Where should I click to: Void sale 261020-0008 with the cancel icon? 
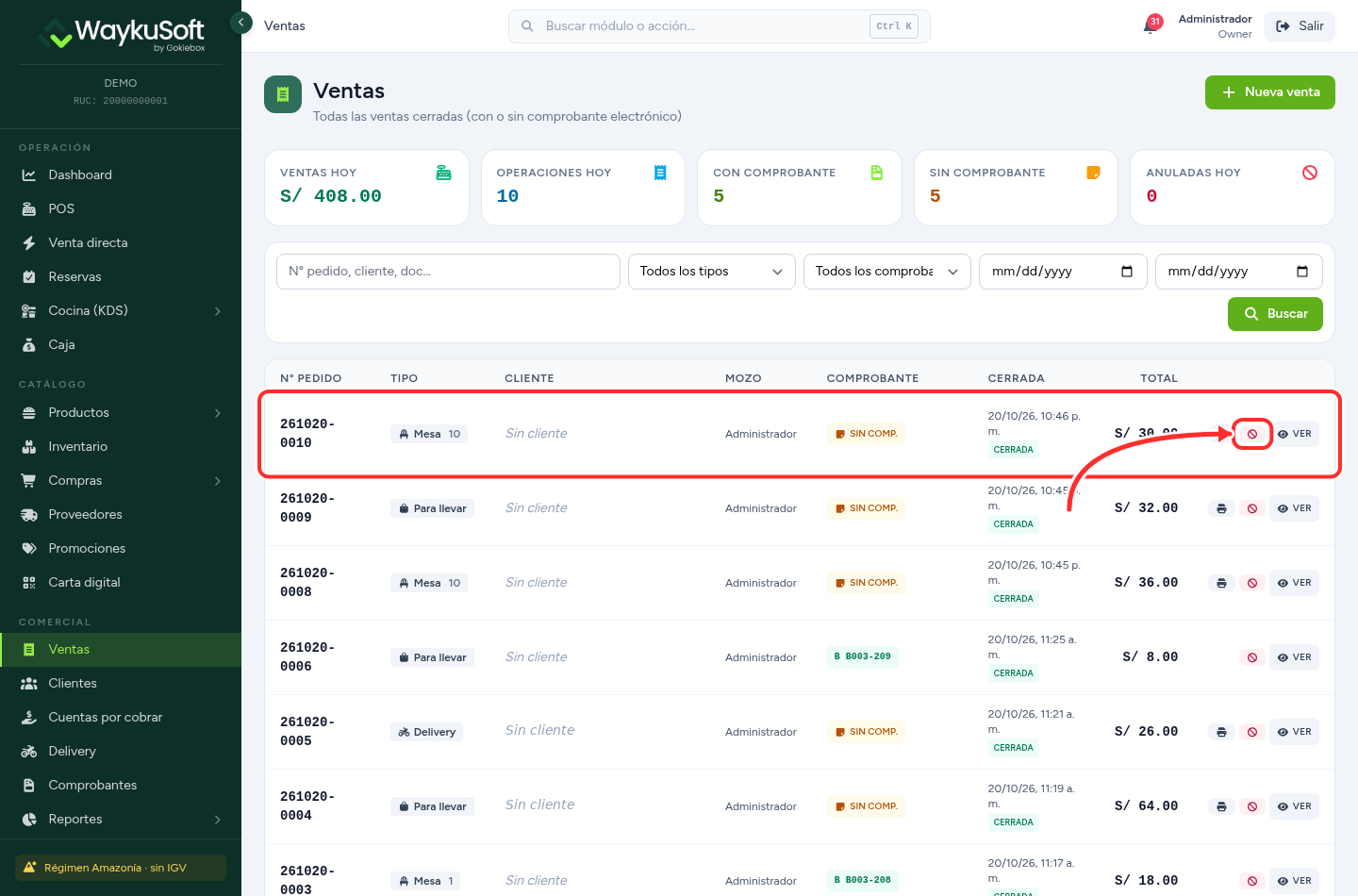pos(1252,583)
